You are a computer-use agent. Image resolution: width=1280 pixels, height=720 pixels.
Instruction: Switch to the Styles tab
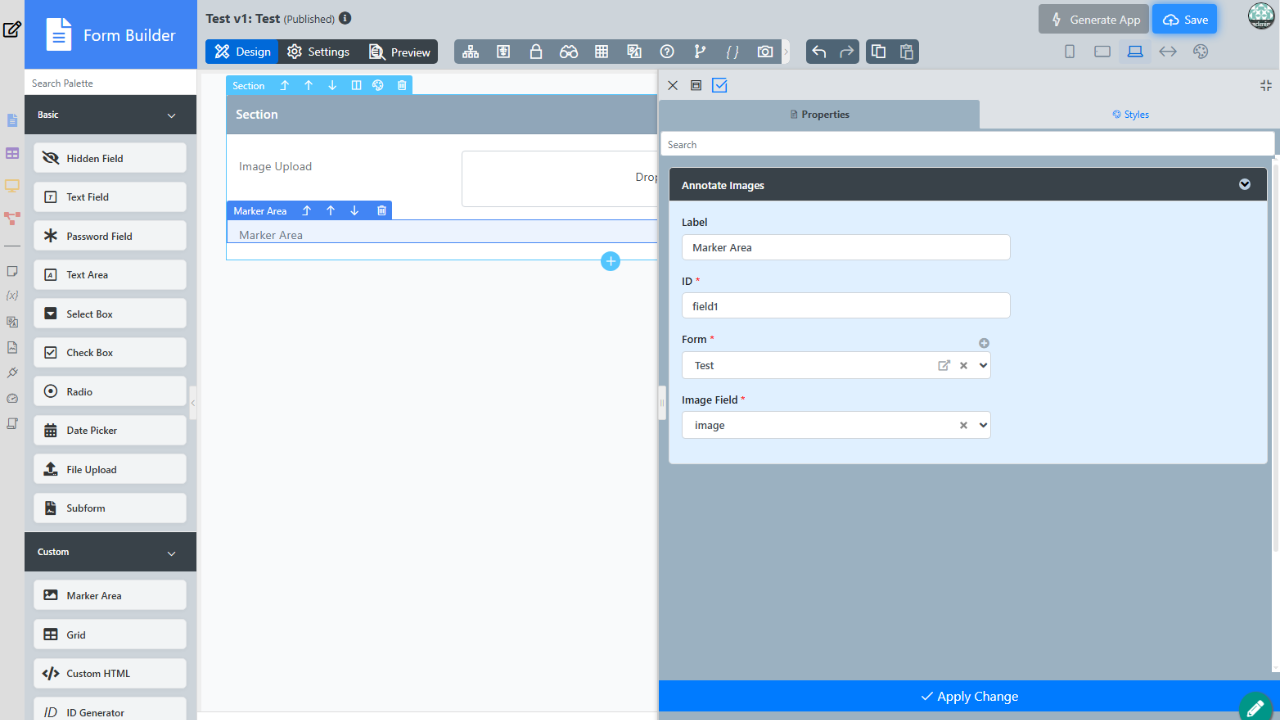coord(1130,115)
